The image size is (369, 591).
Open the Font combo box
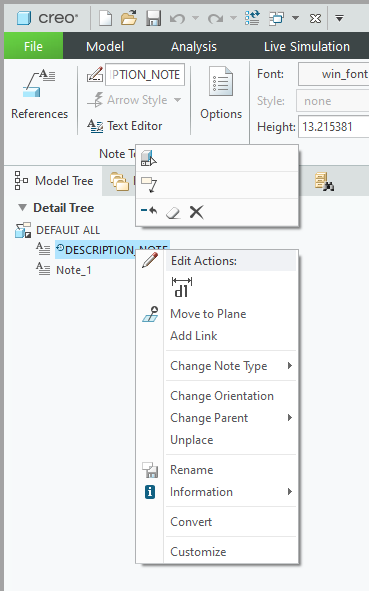point(334,74)
